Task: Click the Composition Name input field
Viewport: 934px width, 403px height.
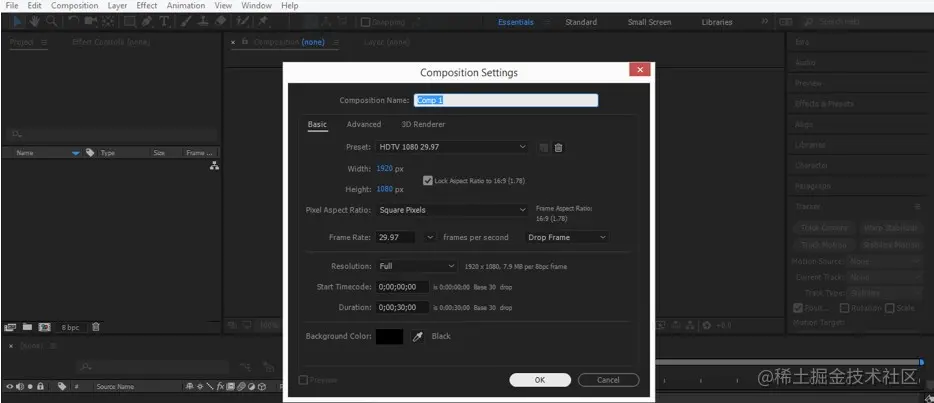Action: pyautogui.click(x=506, y=100)
